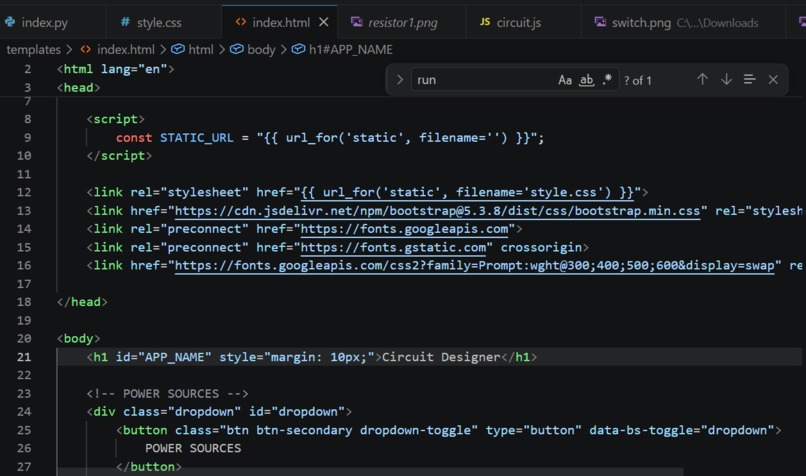Go to previous match arrow
Screen dimensions: 806x476
(702, 79)
